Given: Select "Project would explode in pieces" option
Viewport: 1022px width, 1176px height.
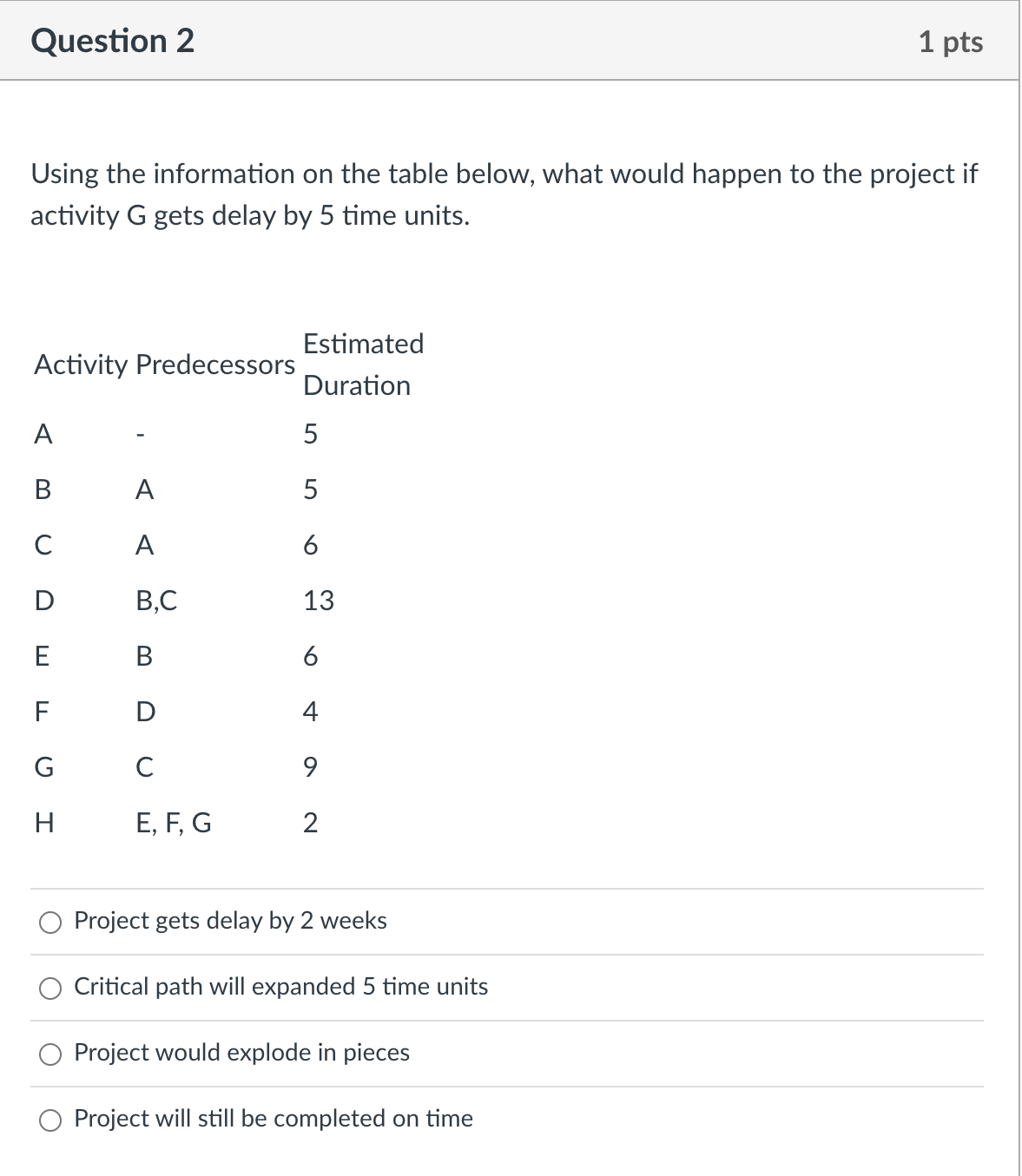Looking at the screenshot, I should [x=49, y=1054].
